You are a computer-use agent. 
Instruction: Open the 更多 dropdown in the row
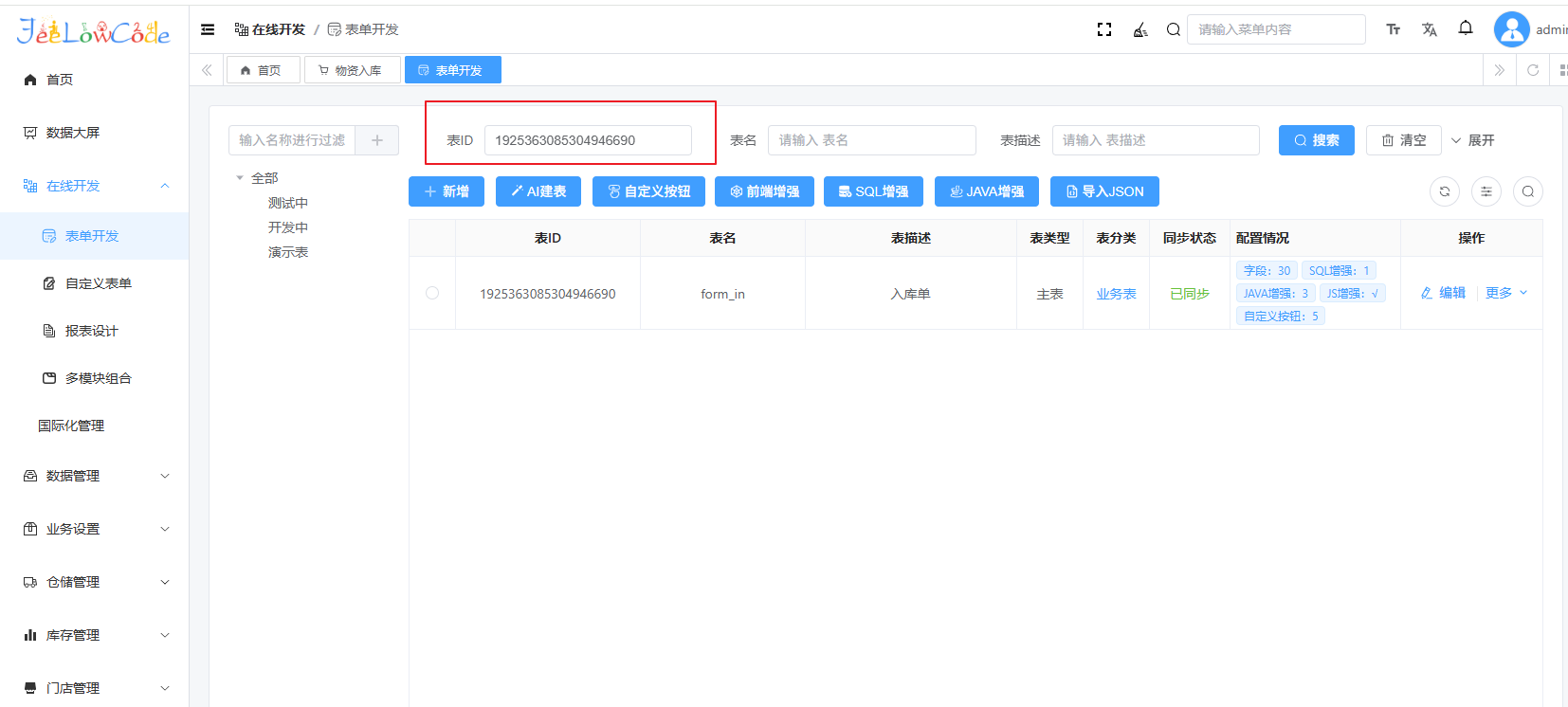click(1506, 293)
